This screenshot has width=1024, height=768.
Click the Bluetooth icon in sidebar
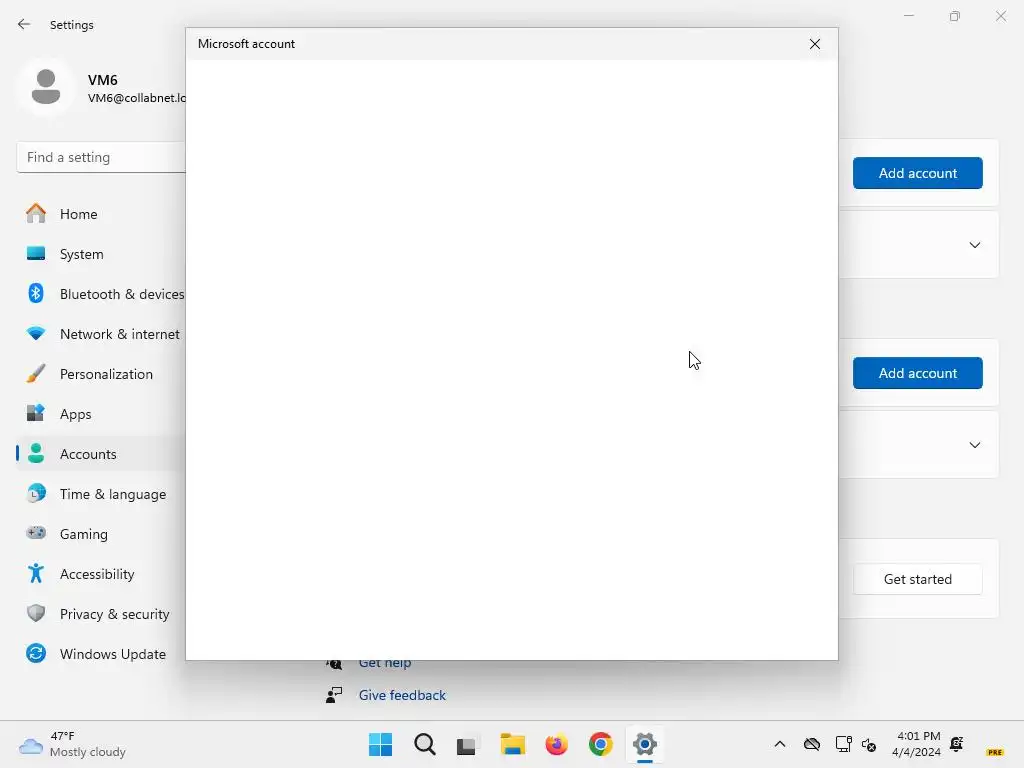pos(36,293)
